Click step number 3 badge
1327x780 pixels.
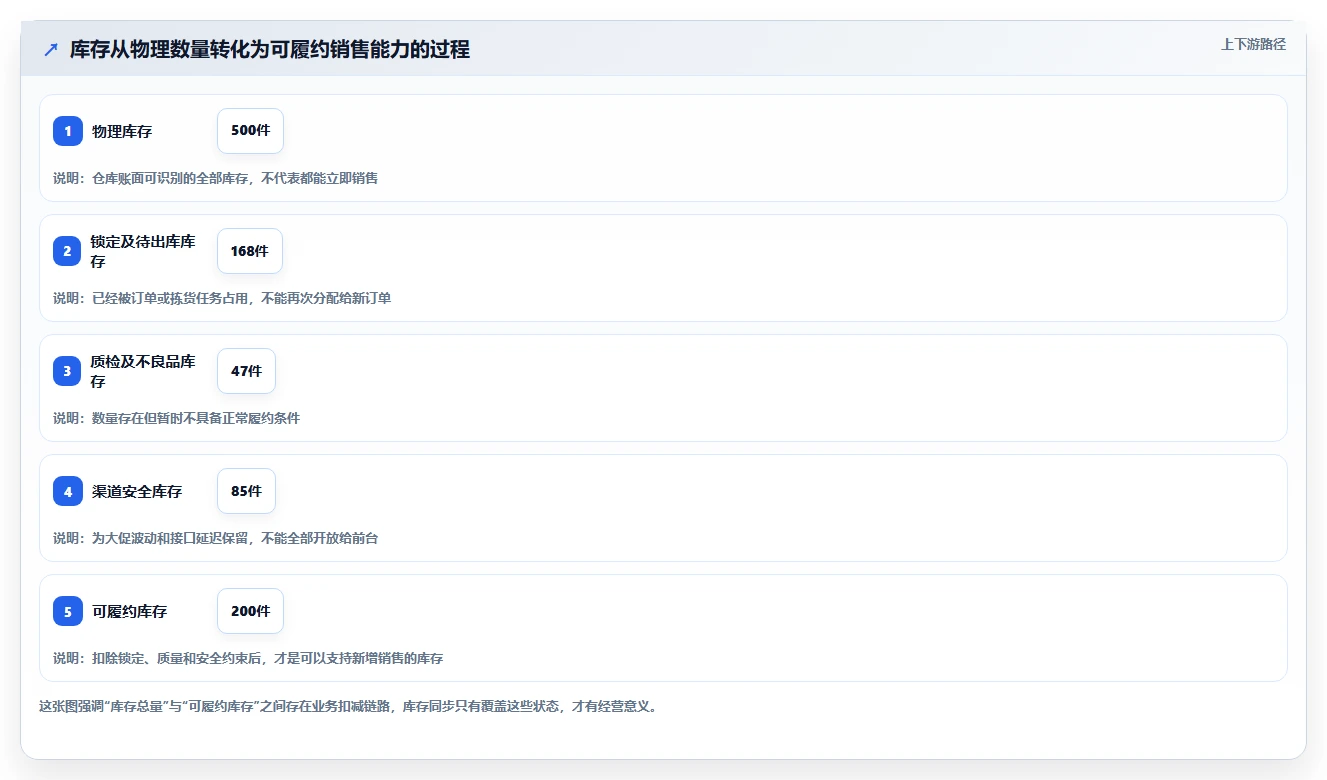point(68,371)
